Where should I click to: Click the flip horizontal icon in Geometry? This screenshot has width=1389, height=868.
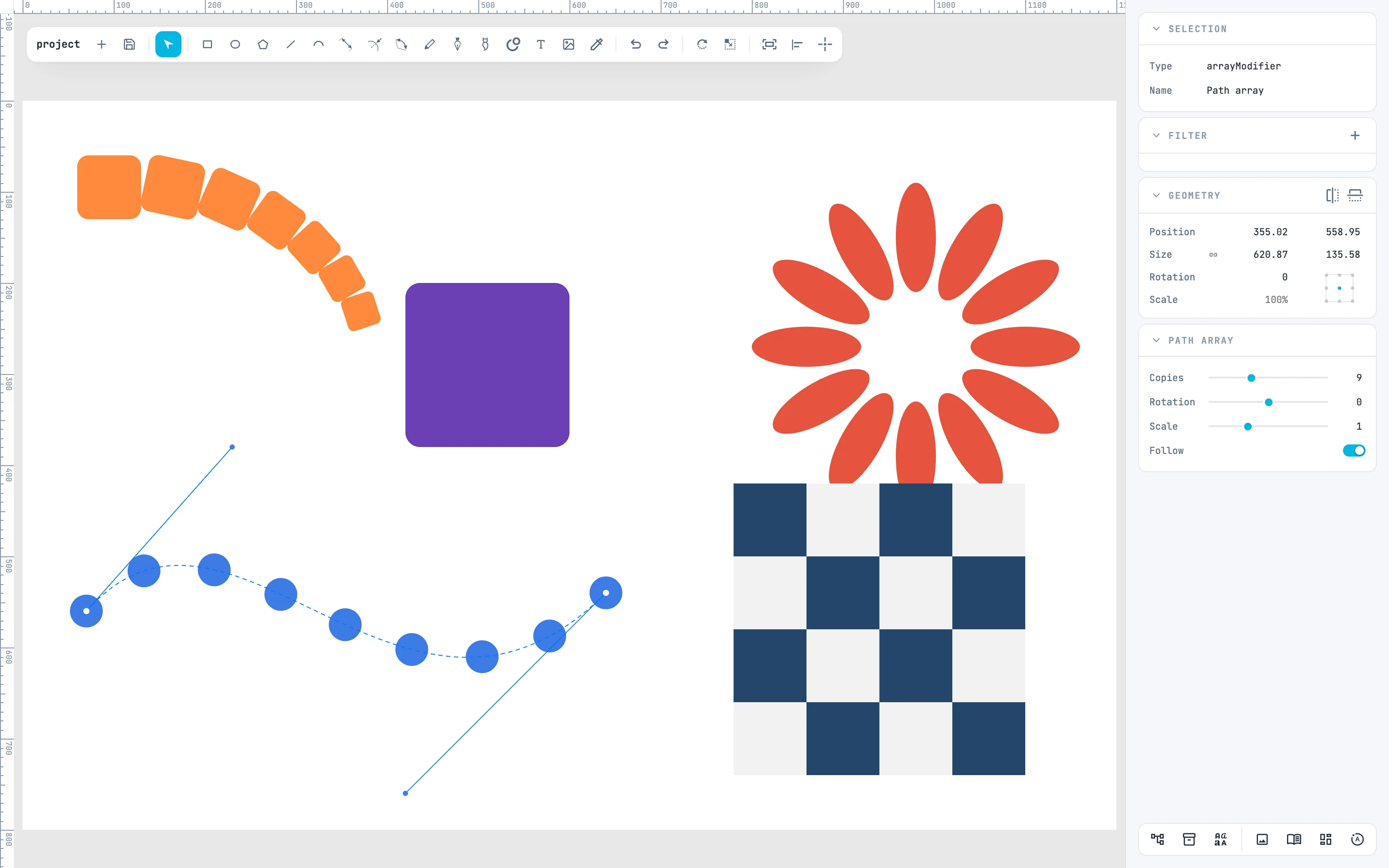click(x=1333, y=196)
